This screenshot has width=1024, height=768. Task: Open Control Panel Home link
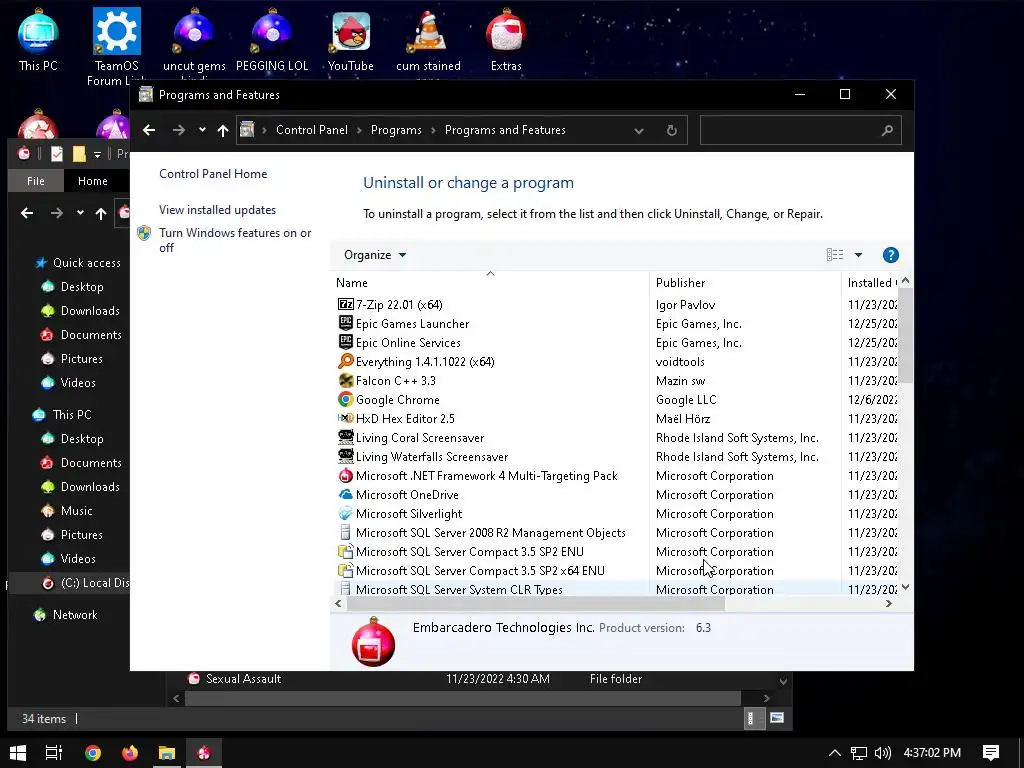point(213,174)
